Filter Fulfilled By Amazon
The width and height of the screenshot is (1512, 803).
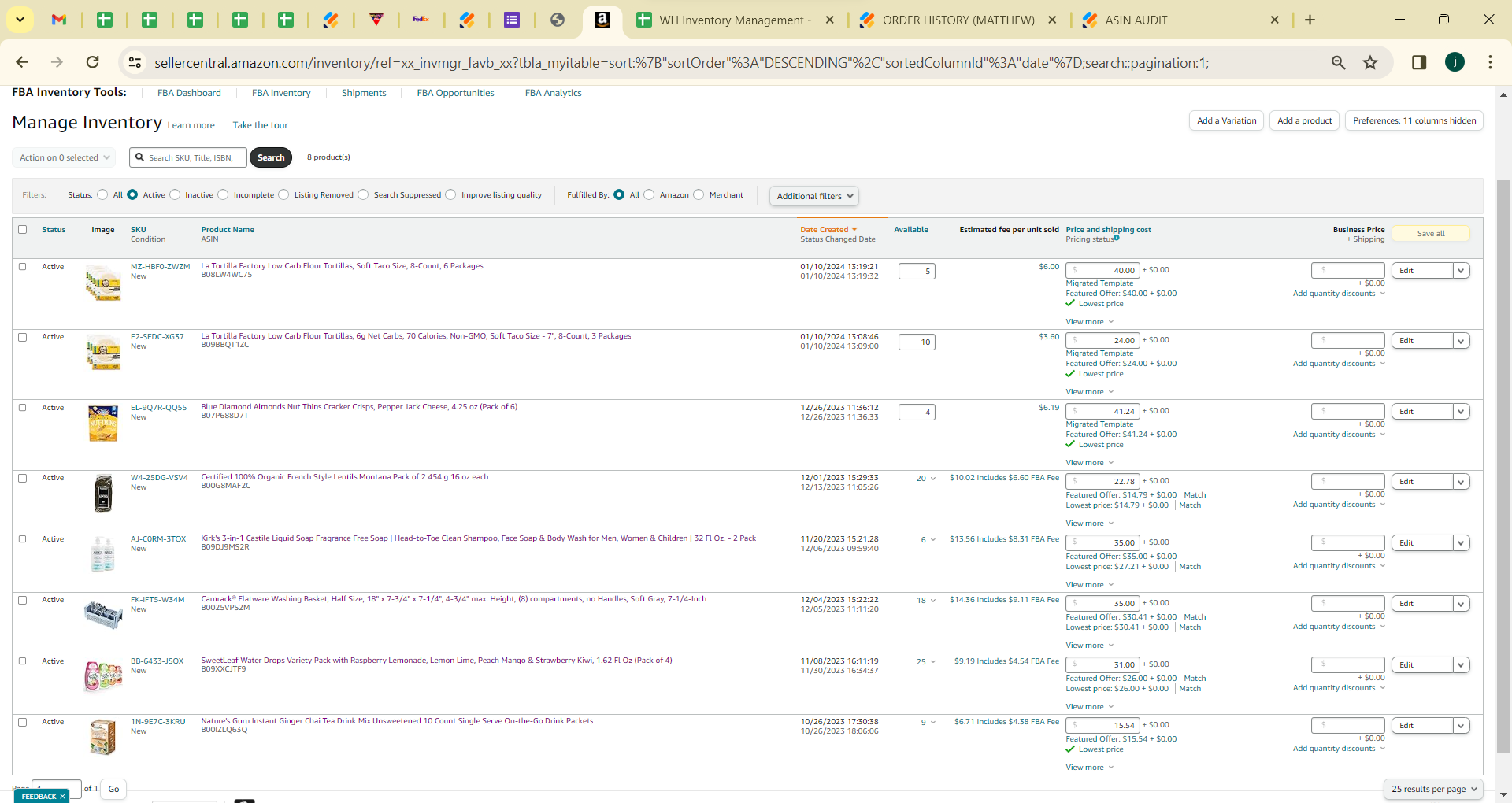[649, 194]
